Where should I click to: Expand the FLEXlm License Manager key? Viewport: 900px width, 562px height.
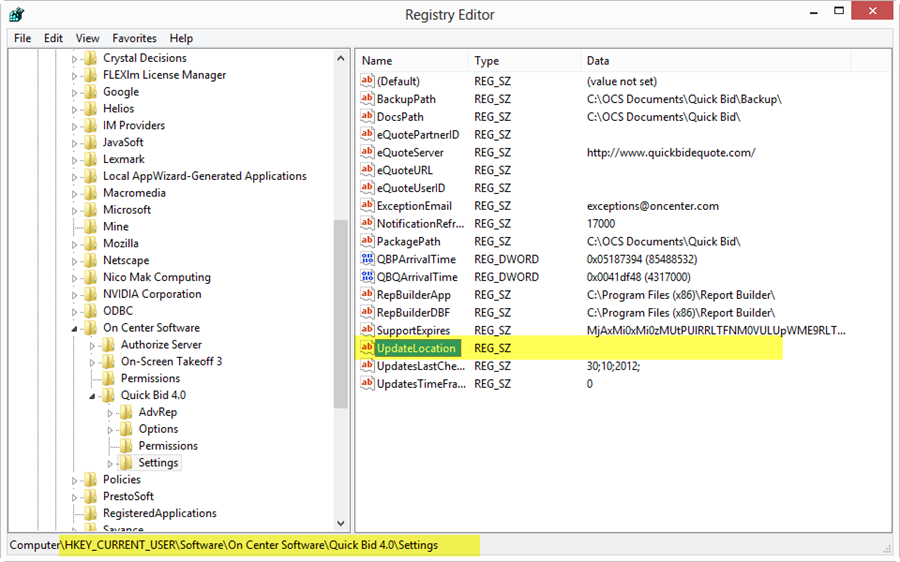tap(74, 75)
